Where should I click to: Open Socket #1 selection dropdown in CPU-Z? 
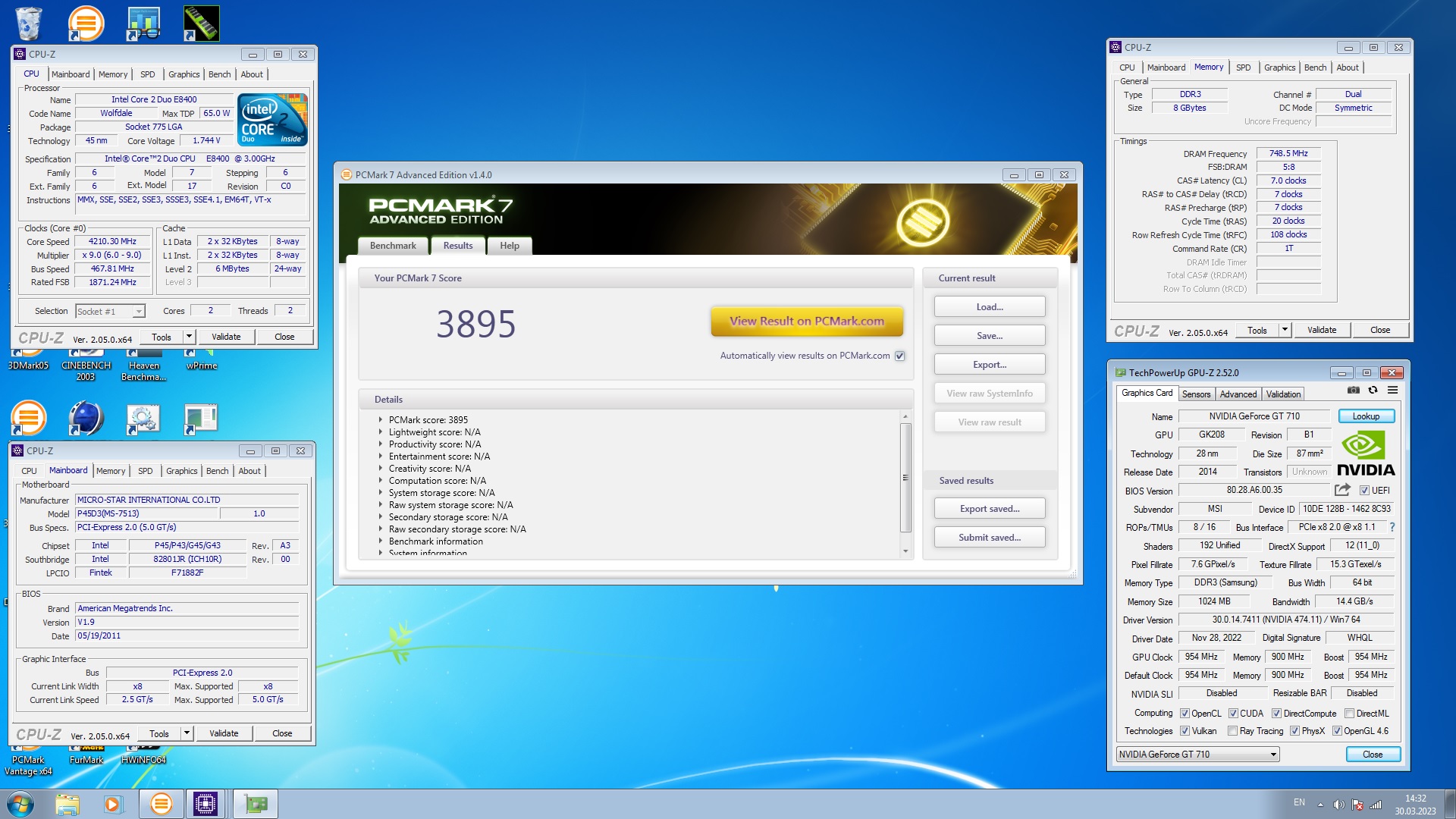139,312
